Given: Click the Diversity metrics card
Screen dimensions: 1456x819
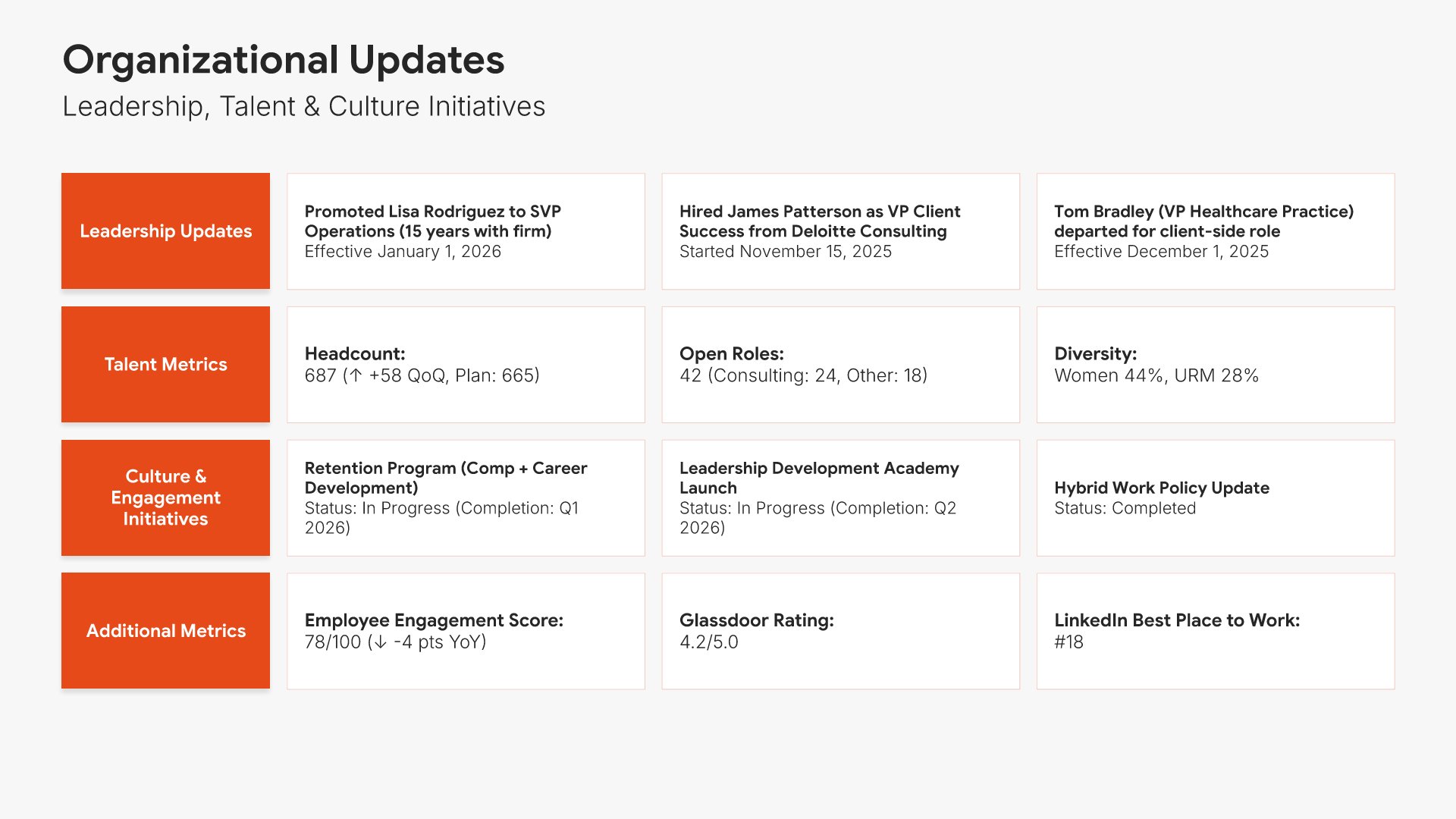Looking at the screenshot, I should 1215,365.
